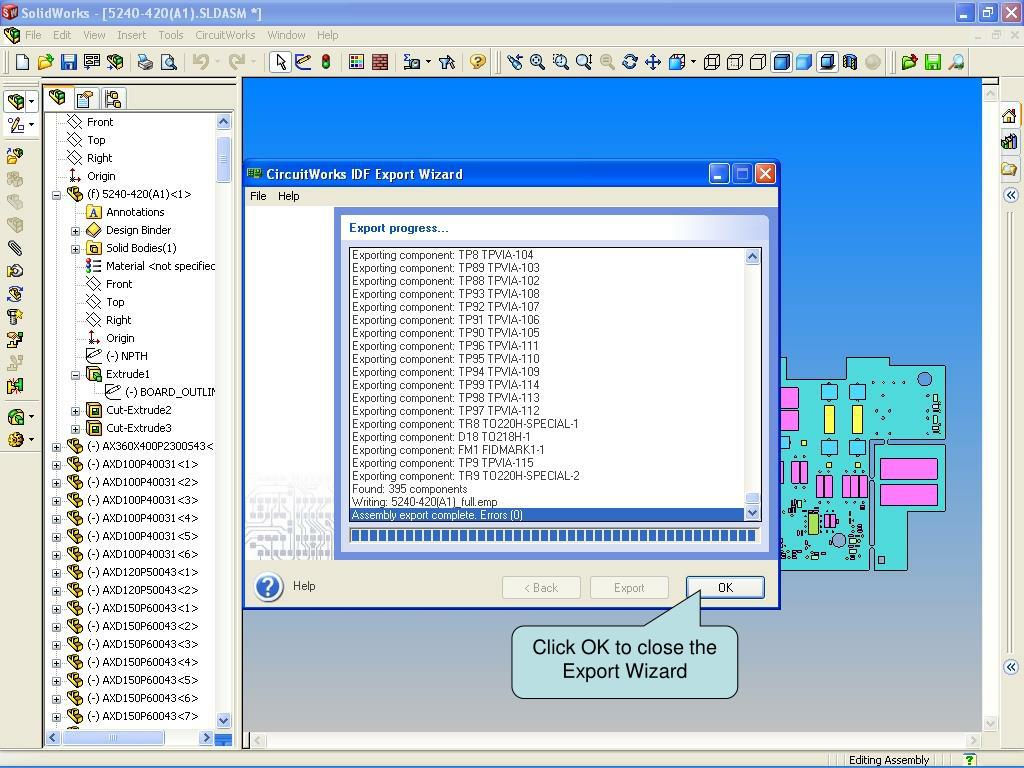Toggle Shaded With Edges display mode
The width and height of the screenshot is (1024, 768).
pyautogui.click(x=781, y=62)
